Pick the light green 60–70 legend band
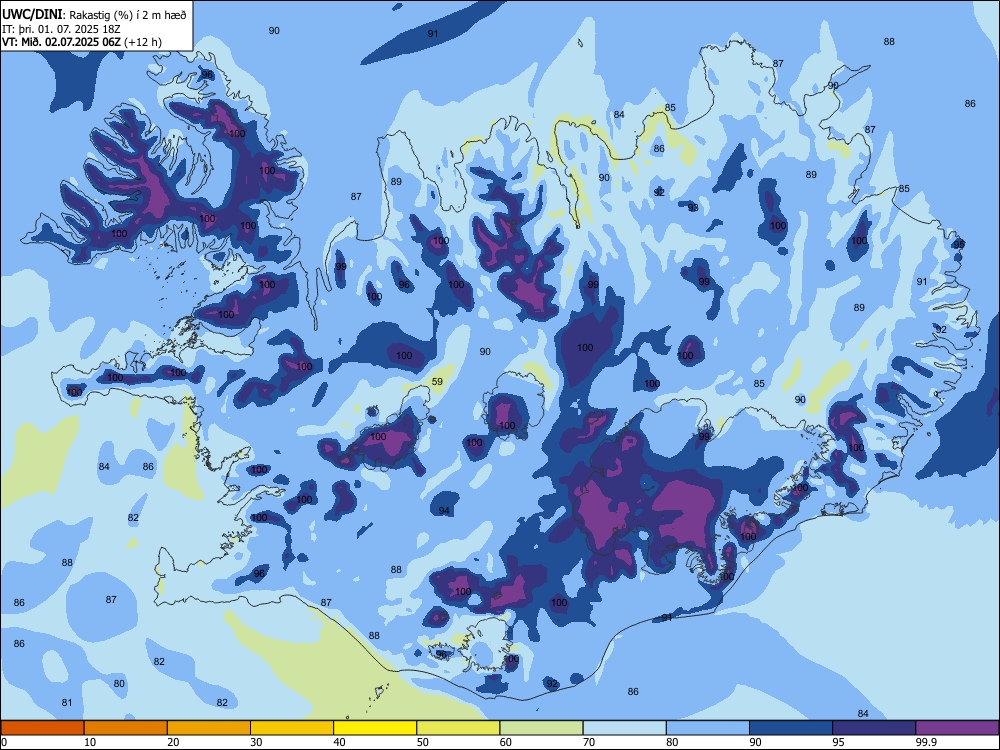Image resolution: width=1000 pixels, height=750 pixels. click(541, 728)
